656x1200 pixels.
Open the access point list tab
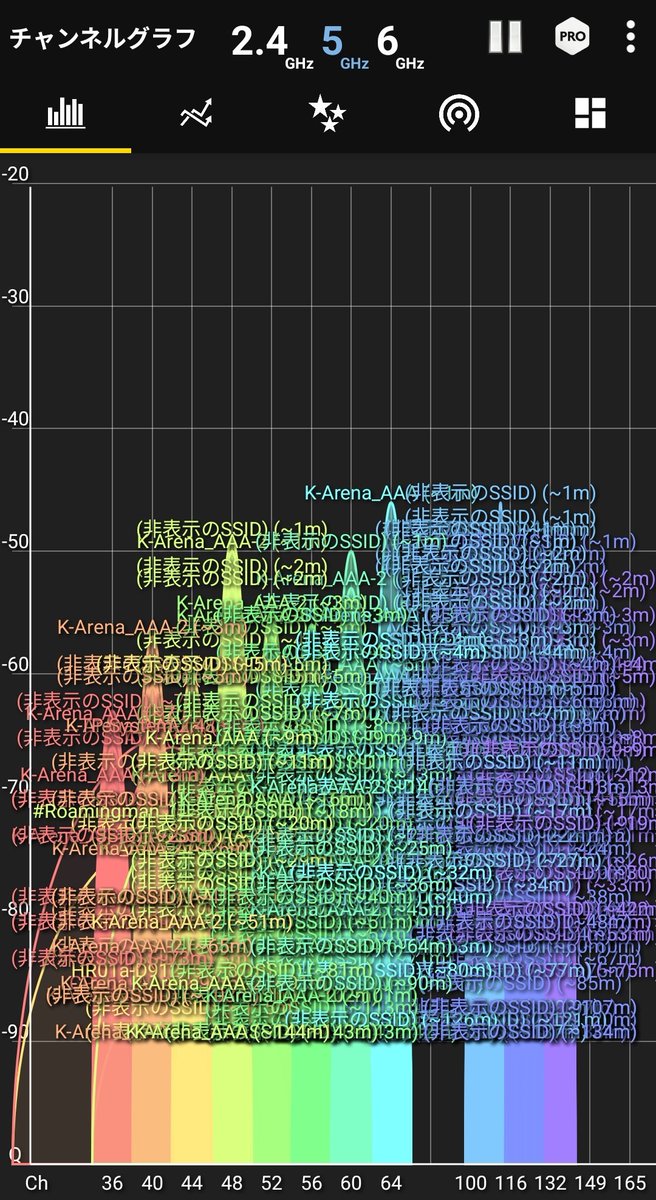point(459,114)
